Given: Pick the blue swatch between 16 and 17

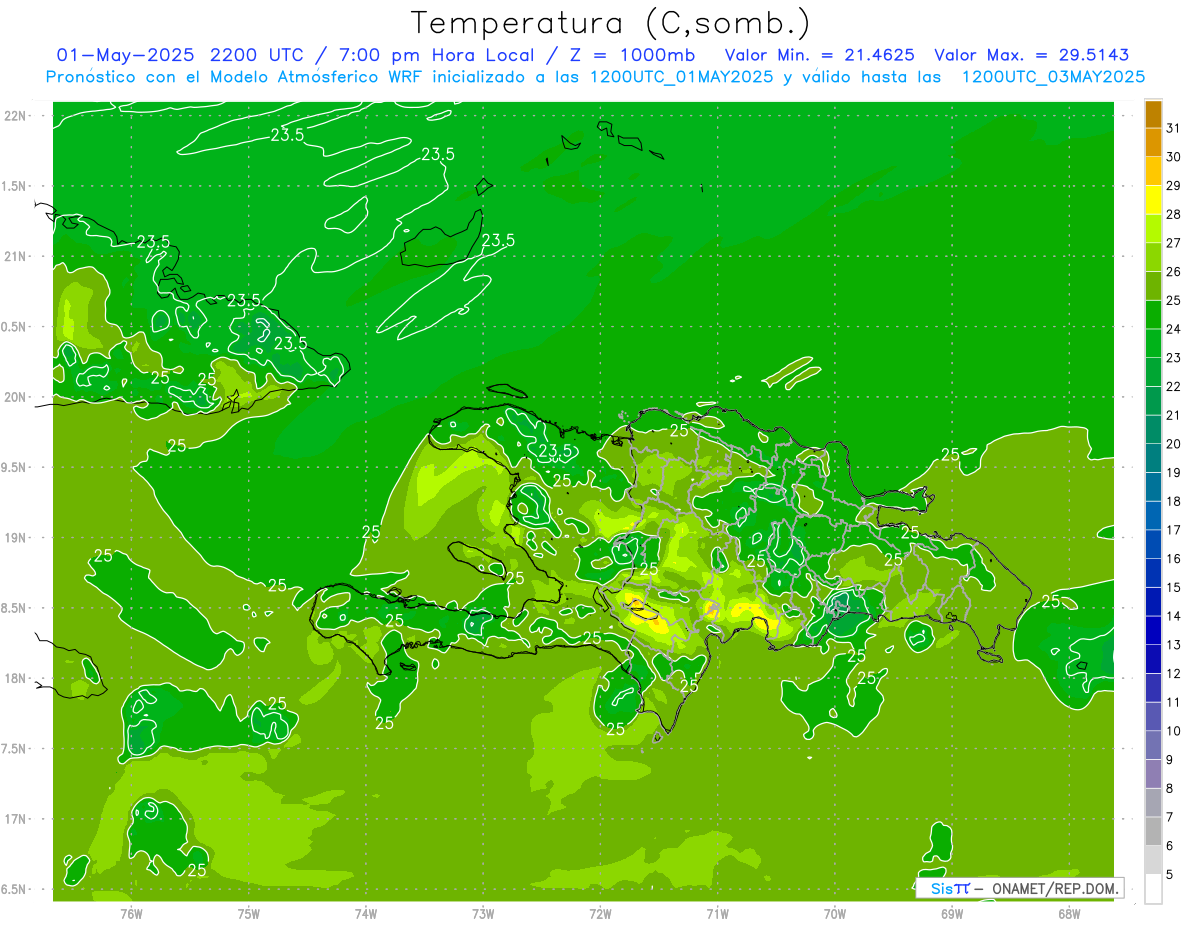Looking at the screenshot, I should [x=1153, y=544].
